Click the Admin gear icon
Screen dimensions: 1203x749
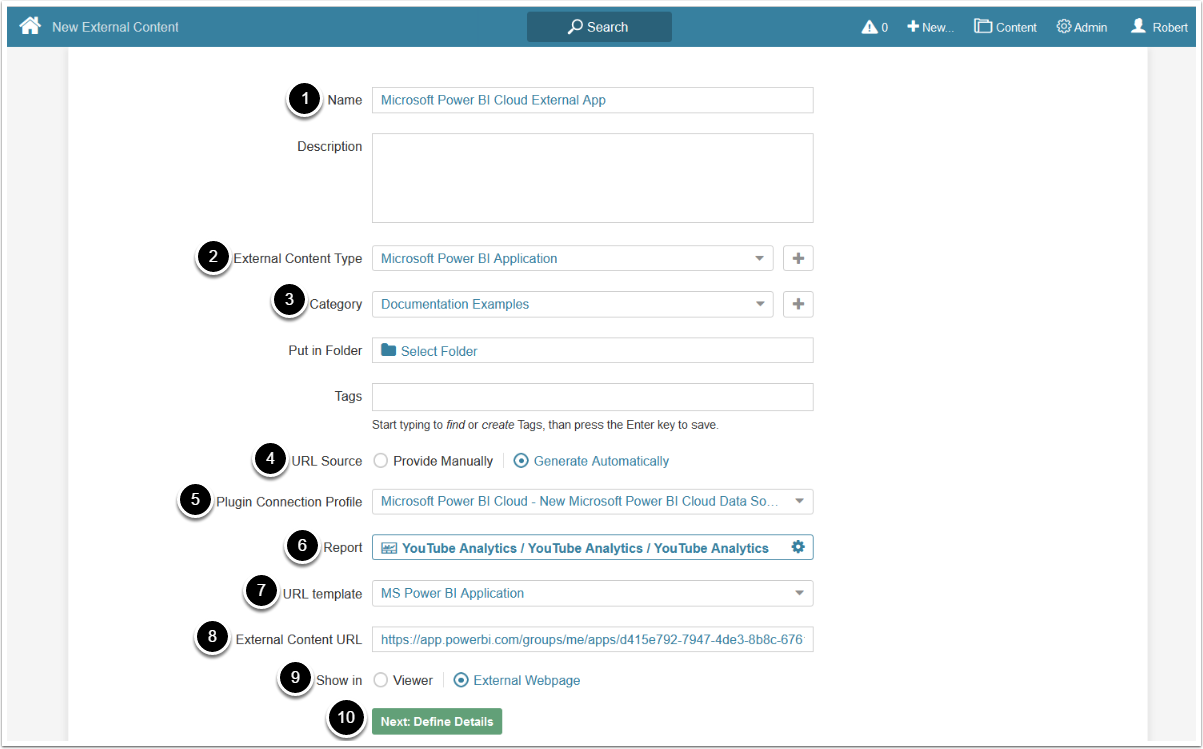tap(1064, 26)
